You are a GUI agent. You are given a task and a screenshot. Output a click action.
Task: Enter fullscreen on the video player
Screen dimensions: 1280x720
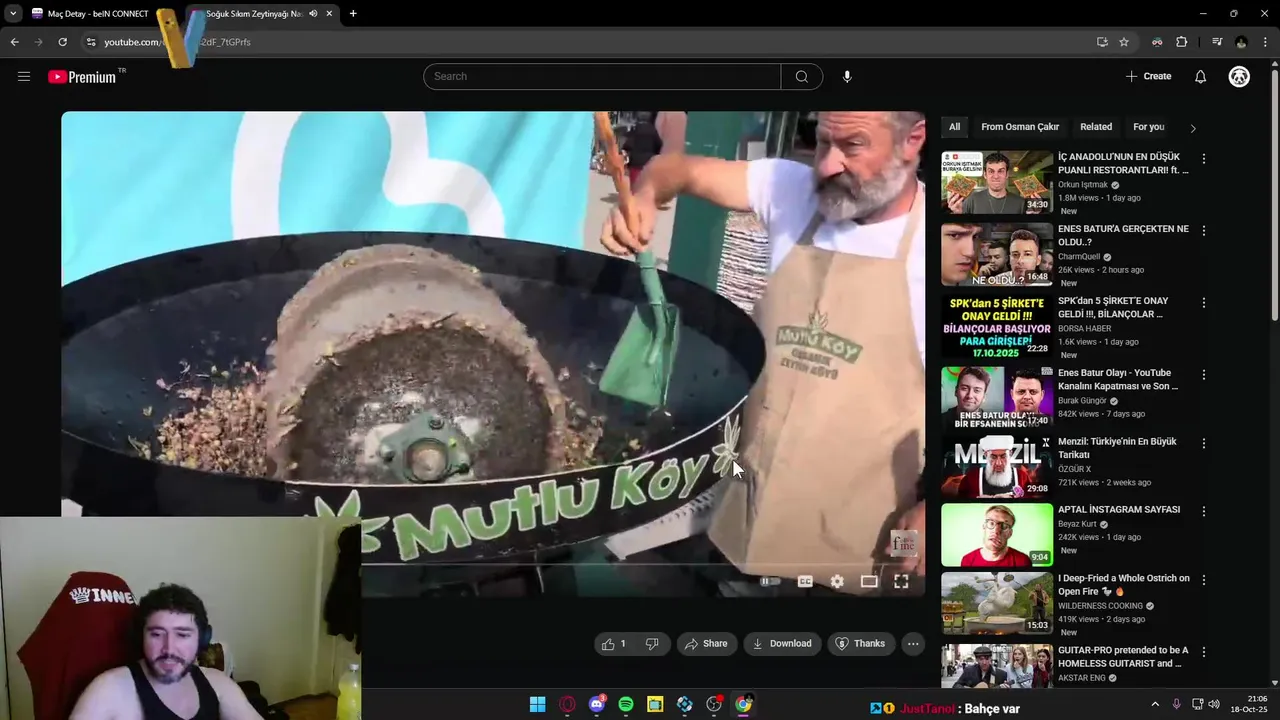tap(901, 581)
